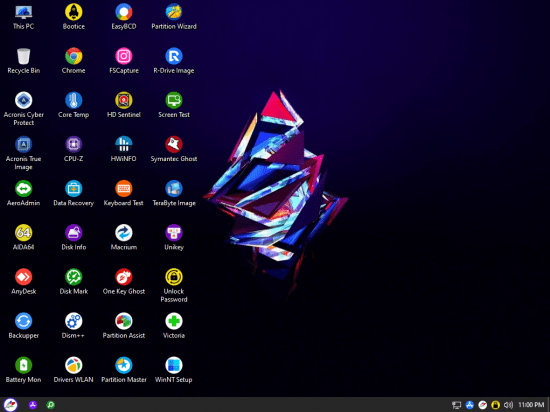Click the yellow lock tray icon

coord(495,405)
